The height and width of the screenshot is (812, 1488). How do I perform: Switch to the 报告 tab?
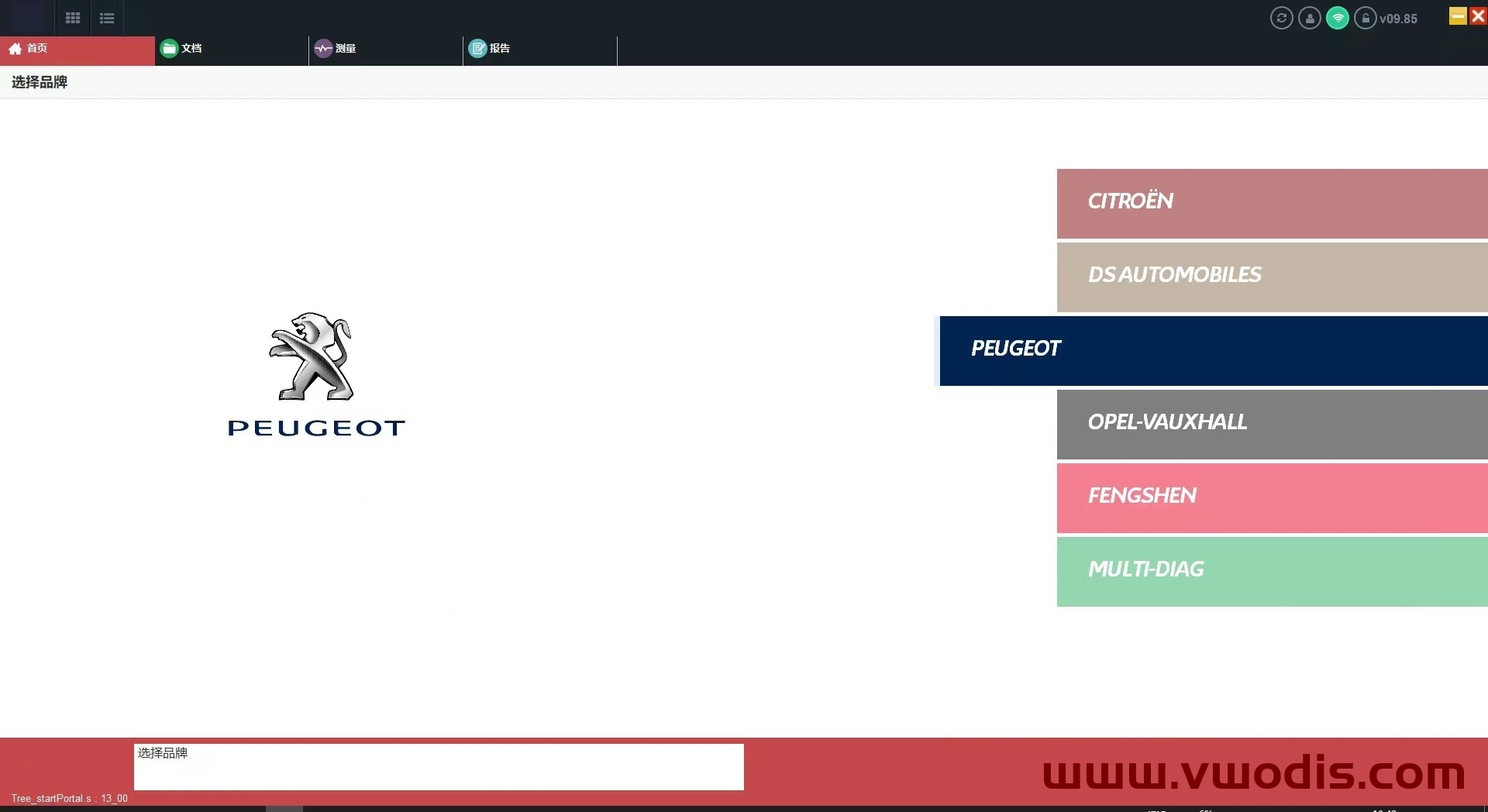[540, 50]
